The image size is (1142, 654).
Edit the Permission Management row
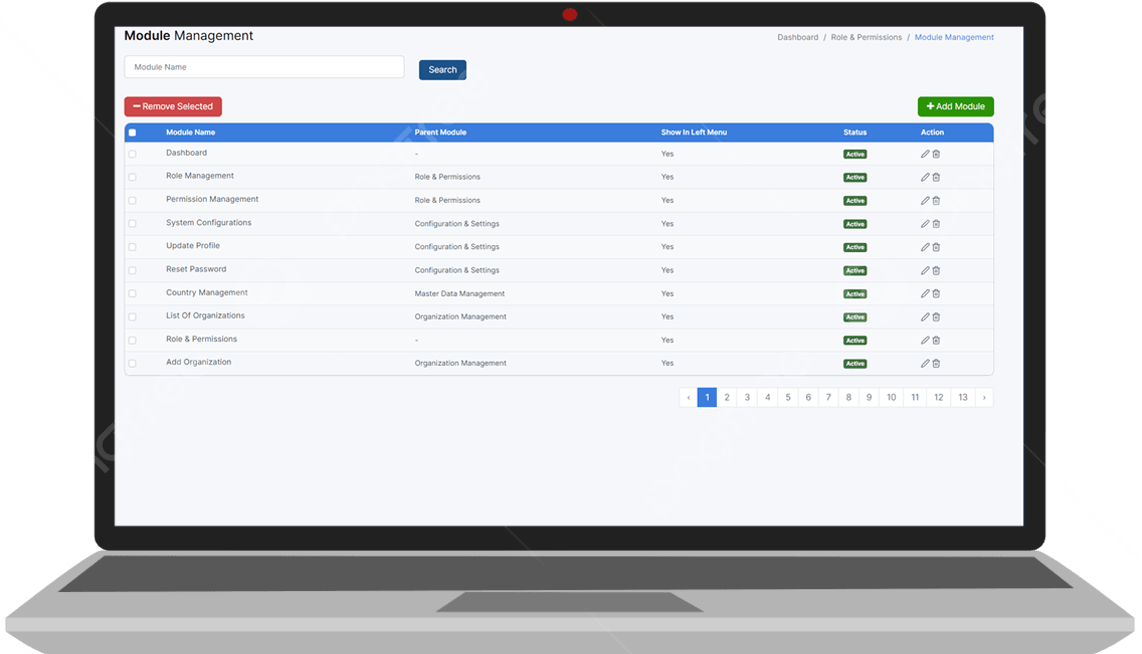coord(925,200)
